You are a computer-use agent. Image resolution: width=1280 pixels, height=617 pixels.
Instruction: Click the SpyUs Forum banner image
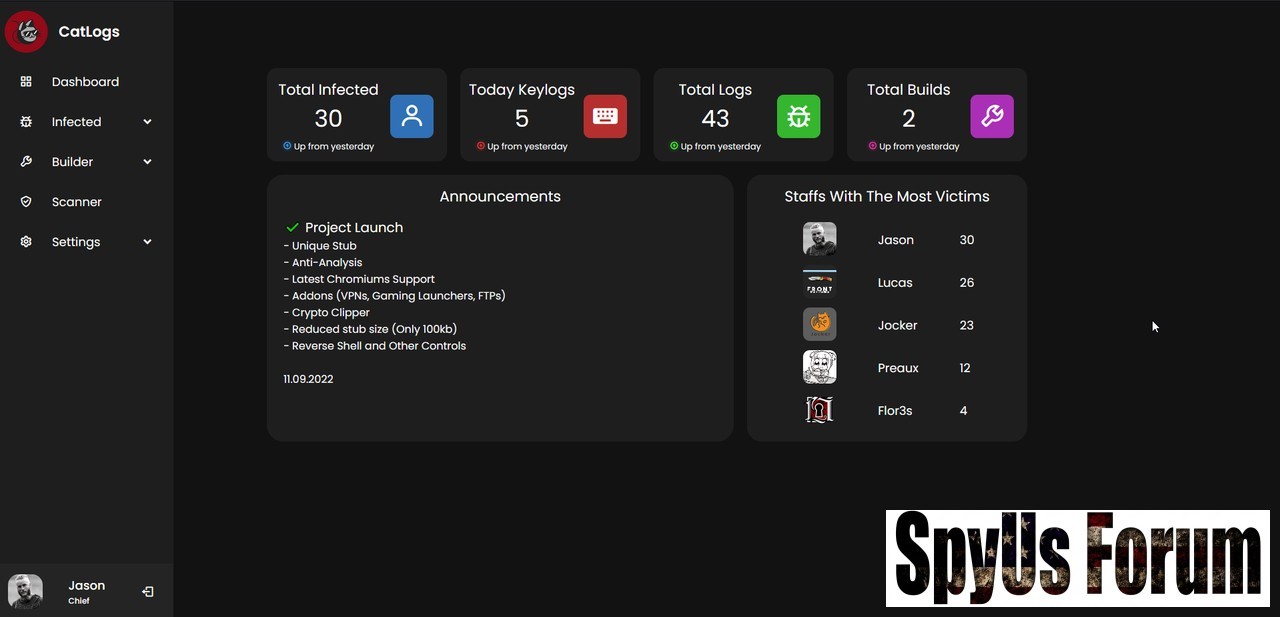point(1077,558)
